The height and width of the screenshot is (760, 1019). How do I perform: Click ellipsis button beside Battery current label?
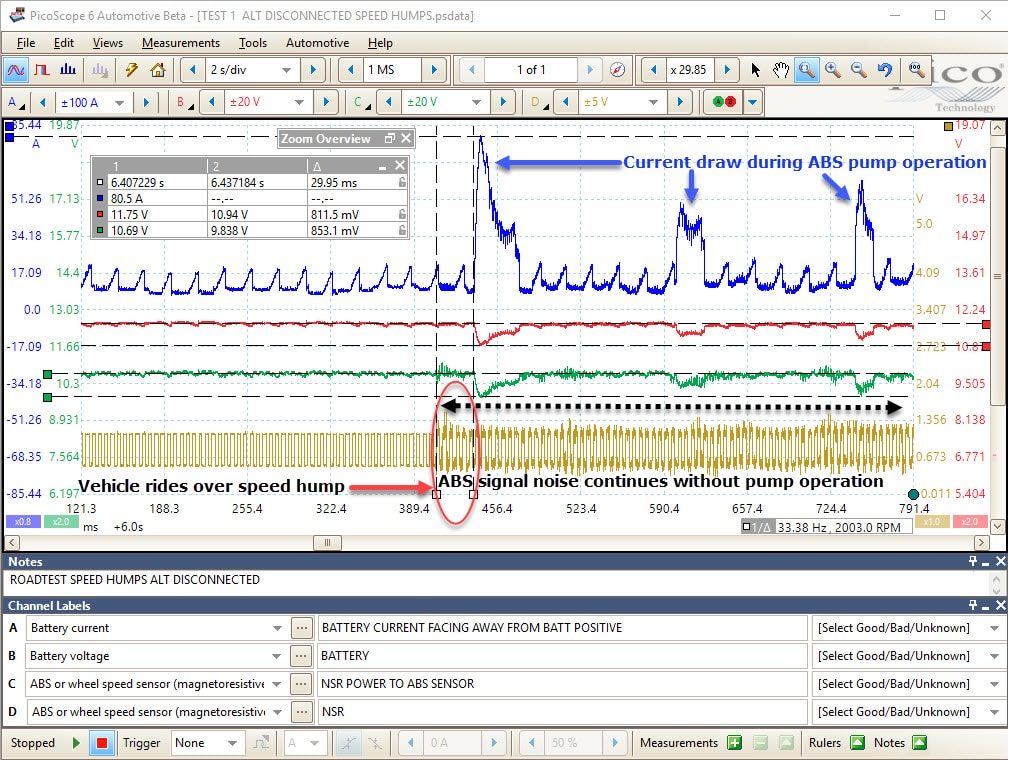click(x=302, y=628)
